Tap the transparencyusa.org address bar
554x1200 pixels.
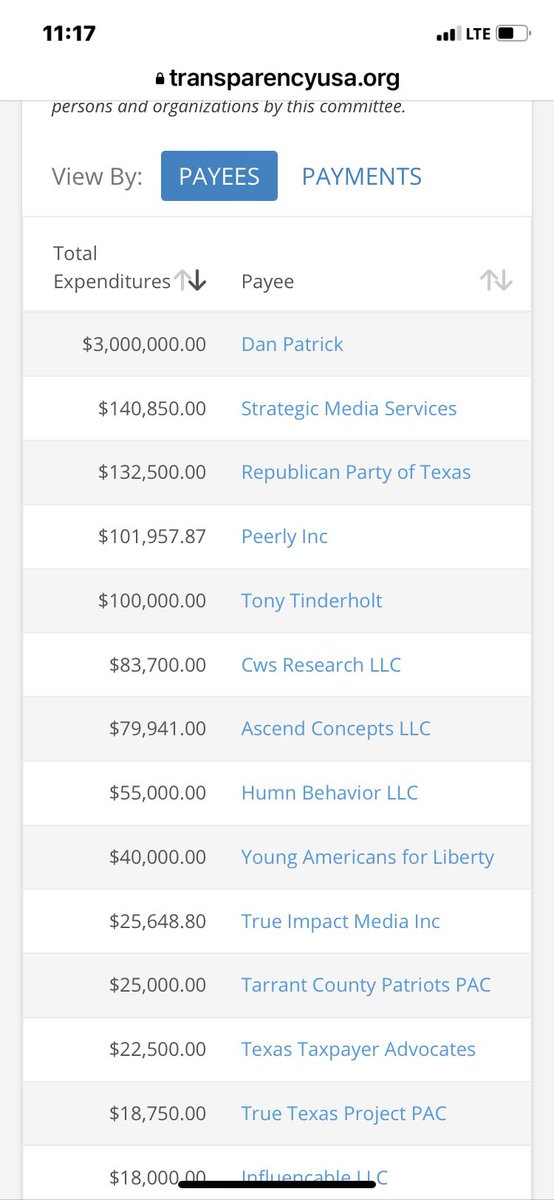(x=277, y=78)
